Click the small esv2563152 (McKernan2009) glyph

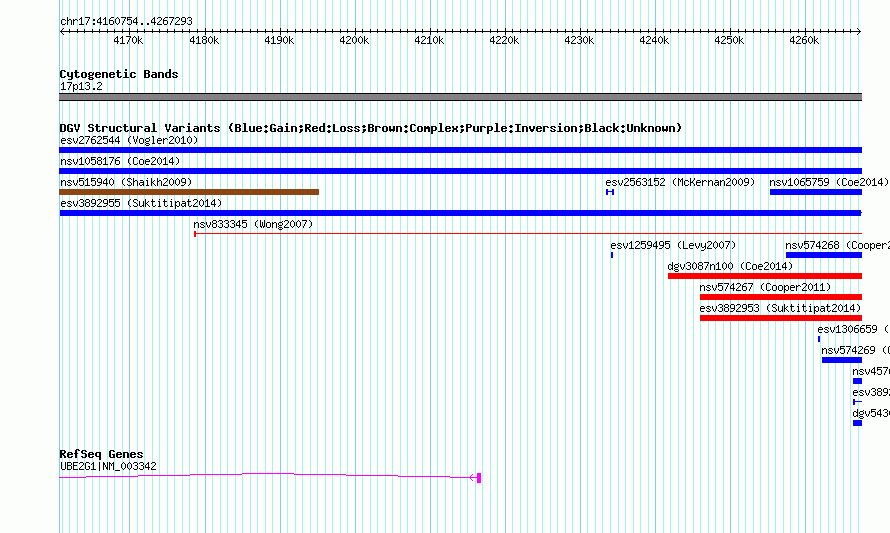[x=610, y=192]
